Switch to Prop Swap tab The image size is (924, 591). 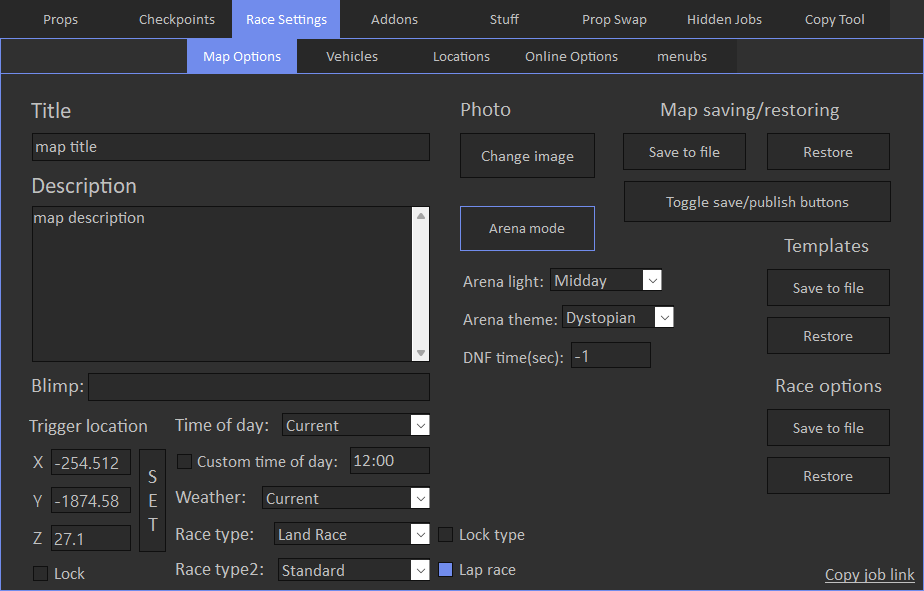[614, 19]
